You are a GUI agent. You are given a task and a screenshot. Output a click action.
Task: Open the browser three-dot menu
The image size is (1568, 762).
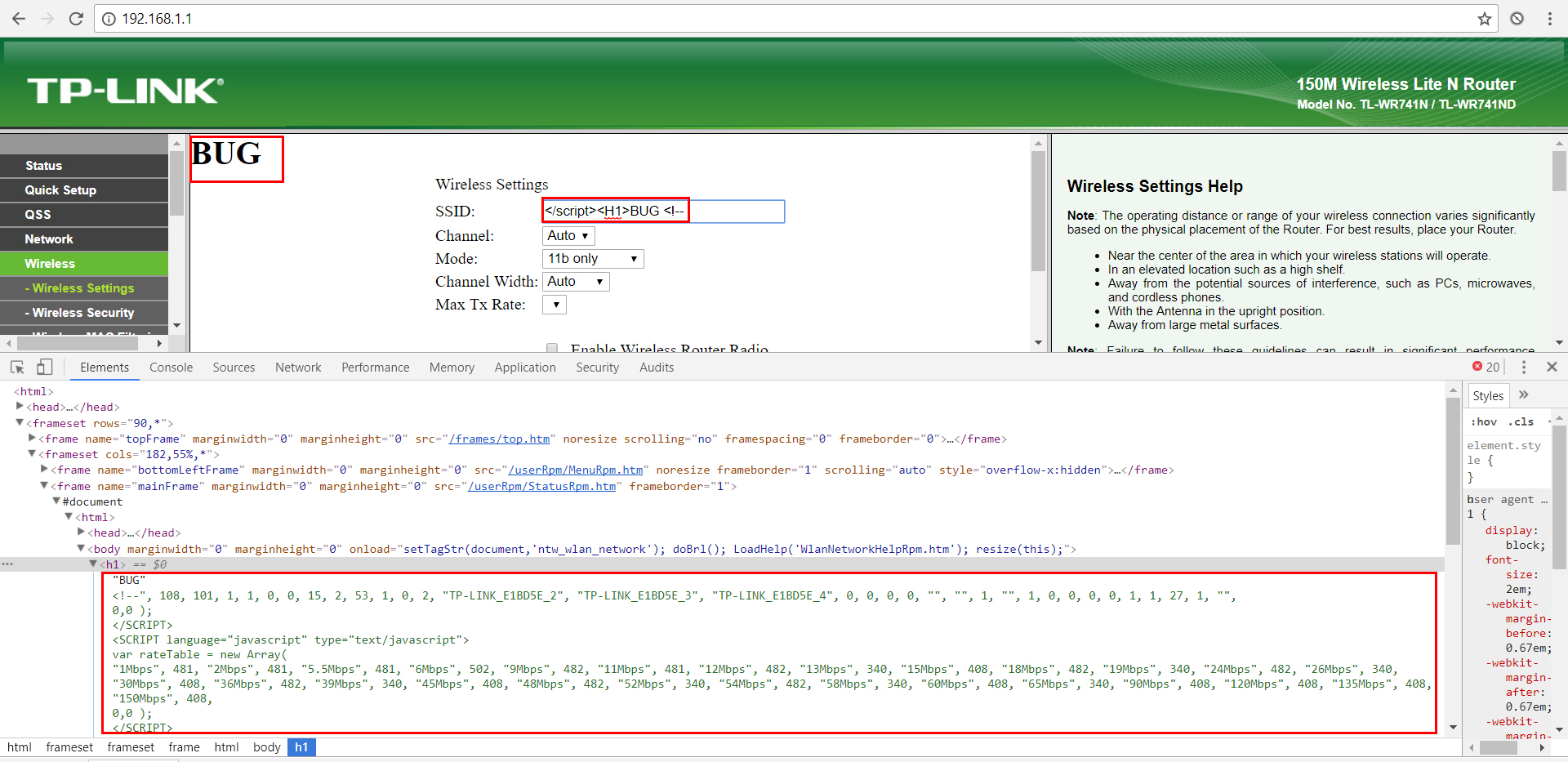click(1549, 18)
